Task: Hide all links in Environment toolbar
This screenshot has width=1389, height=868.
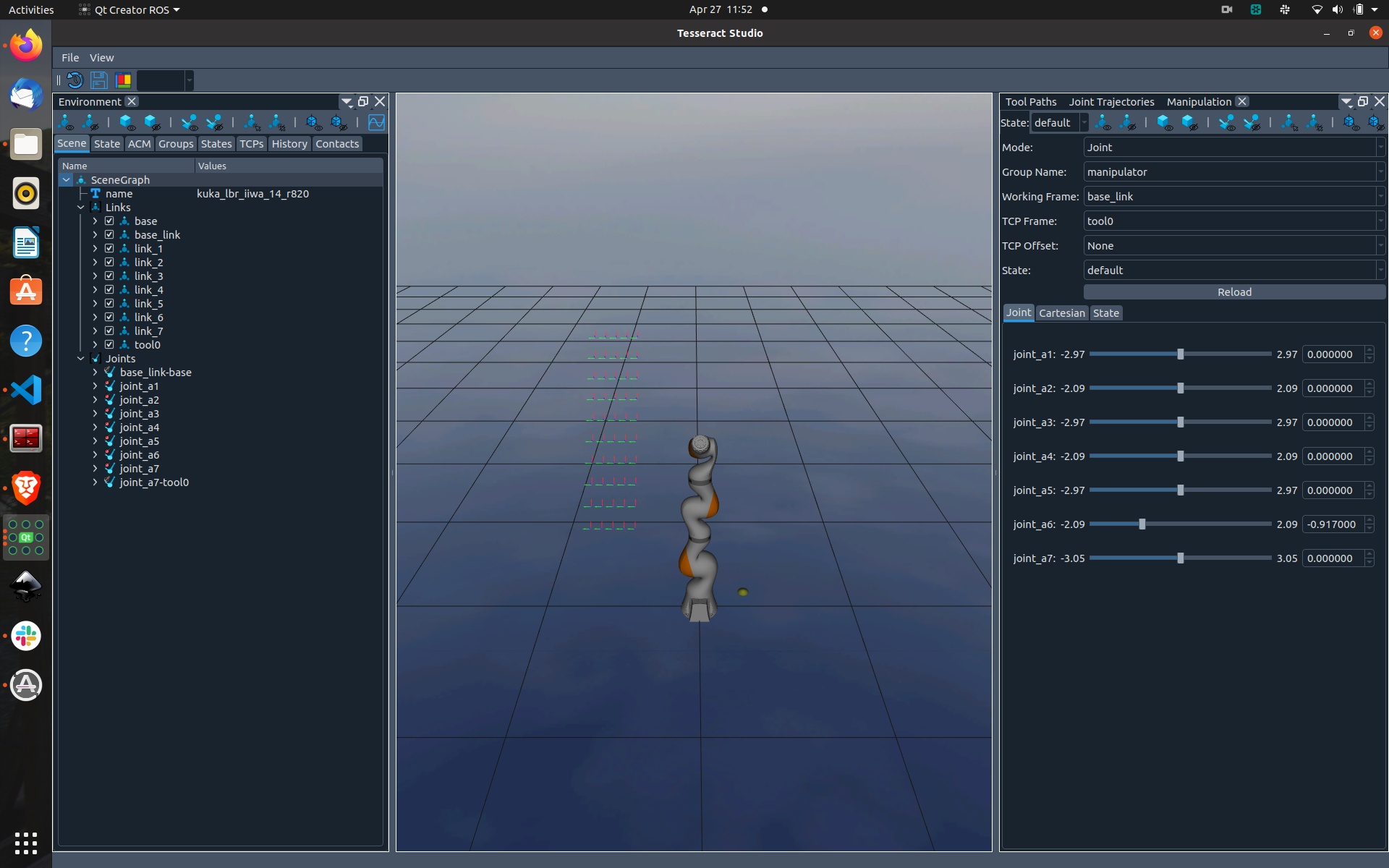Action: point(90,122)
